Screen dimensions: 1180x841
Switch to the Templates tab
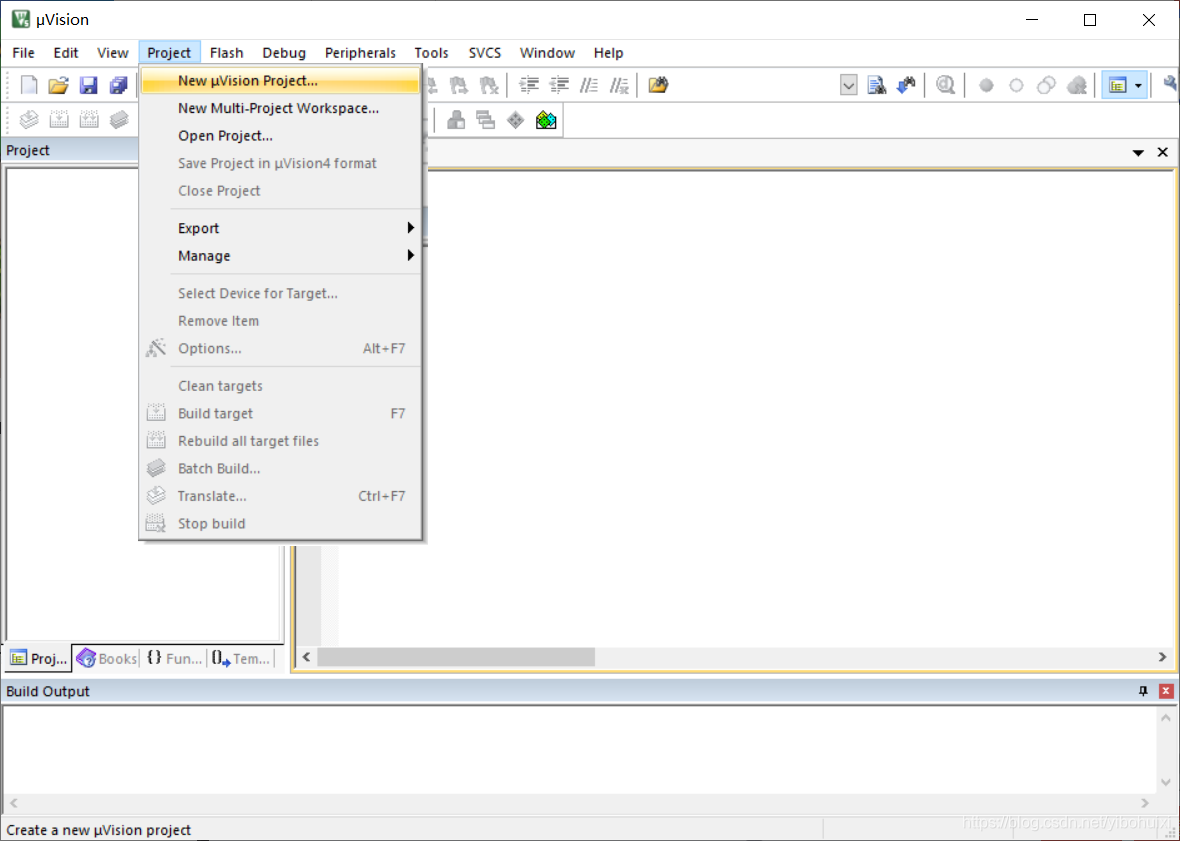pos(241,658)
